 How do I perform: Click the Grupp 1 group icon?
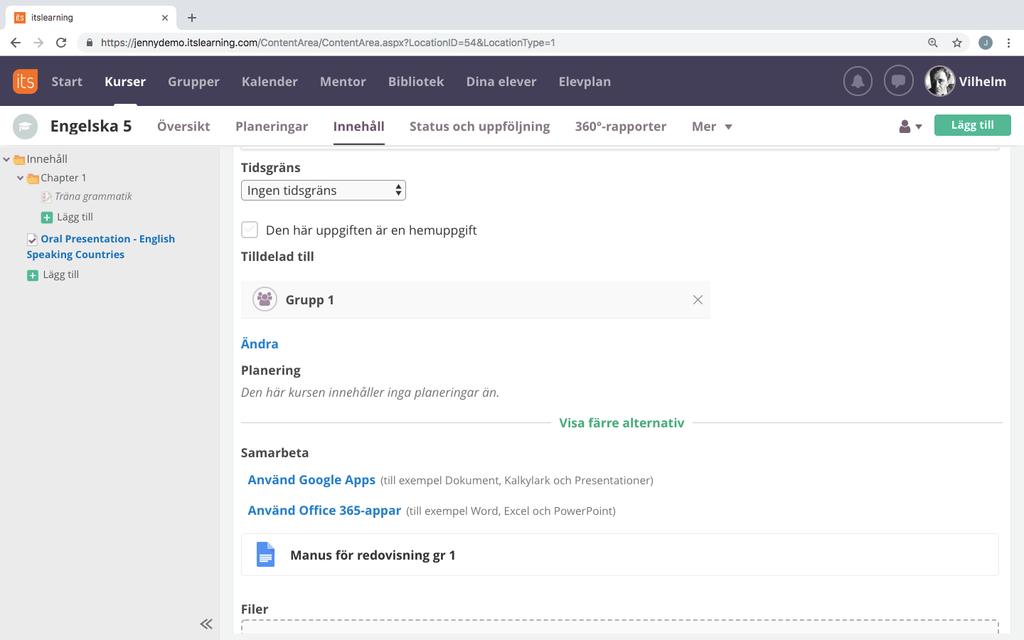(264, 300)
